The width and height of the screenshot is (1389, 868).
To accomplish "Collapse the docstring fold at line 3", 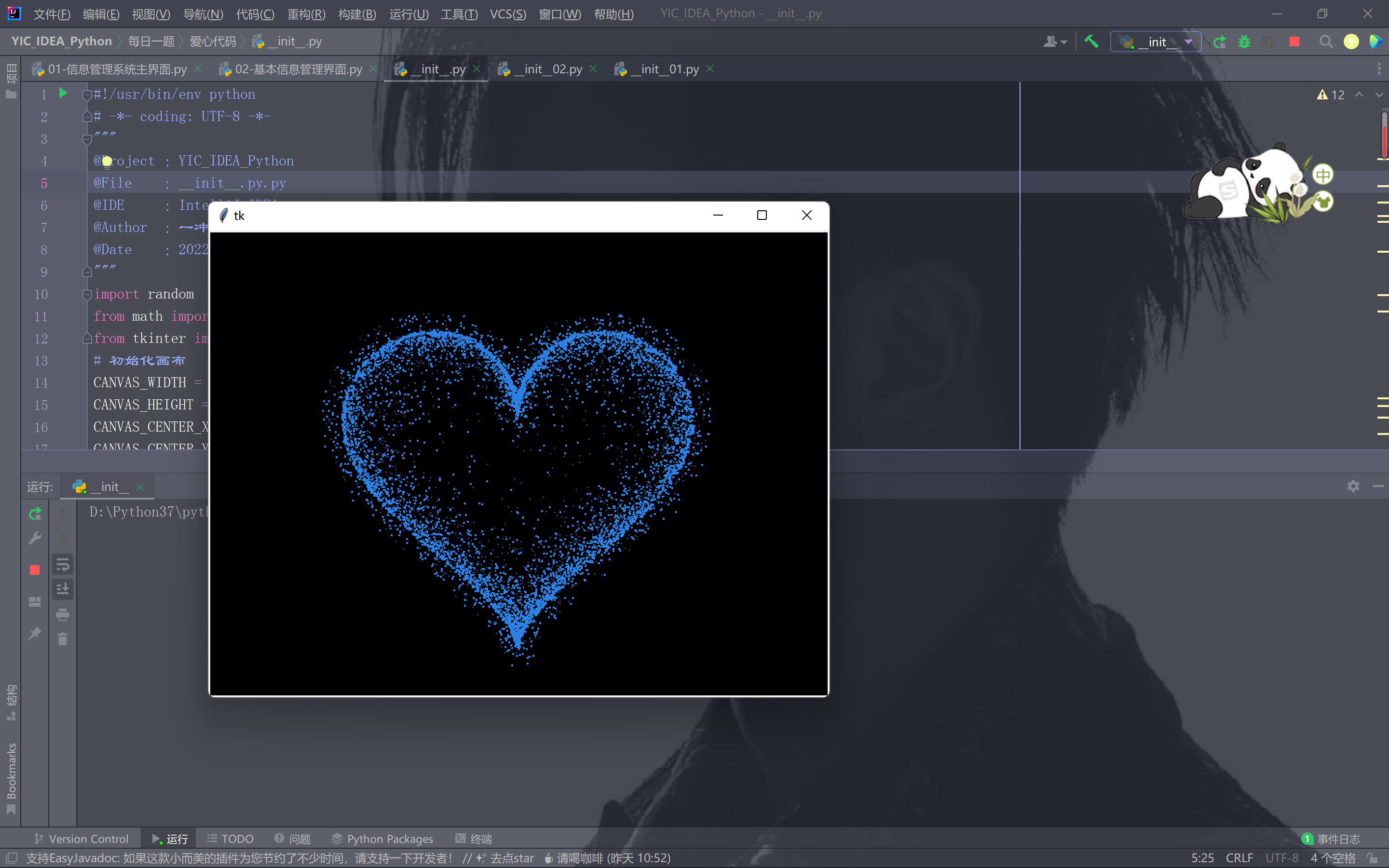I will click(x=87, y=139).
